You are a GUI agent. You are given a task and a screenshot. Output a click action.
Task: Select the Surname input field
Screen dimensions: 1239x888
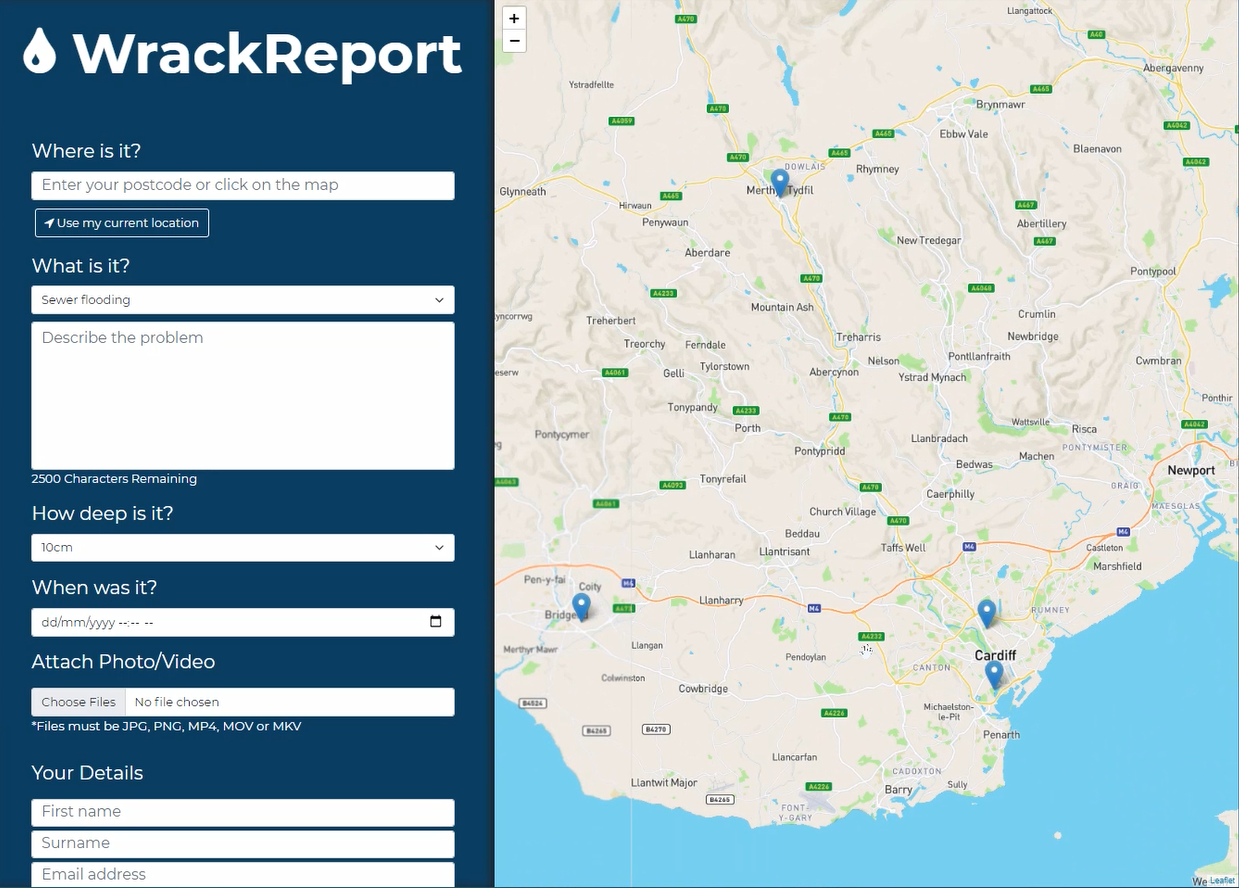243,843
